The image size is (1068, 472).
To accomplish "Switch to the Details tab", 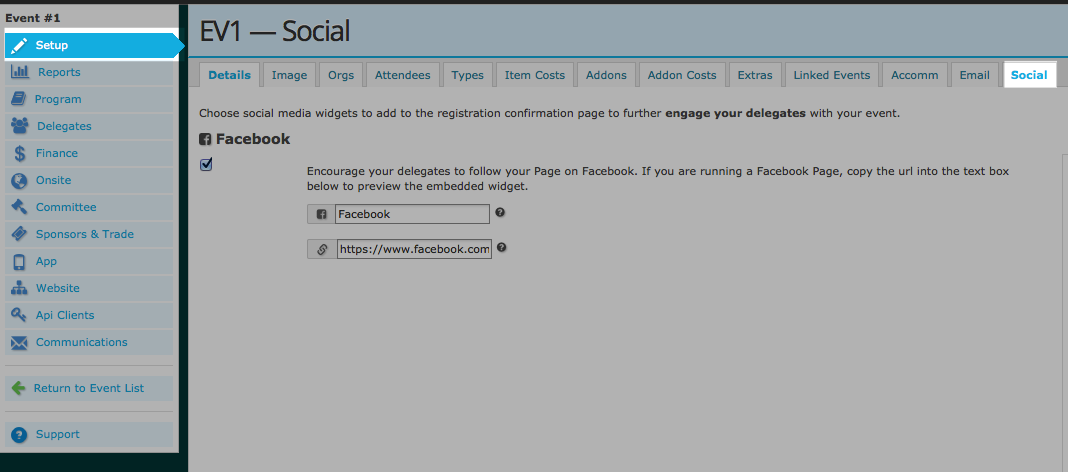I will click(230, 75).
